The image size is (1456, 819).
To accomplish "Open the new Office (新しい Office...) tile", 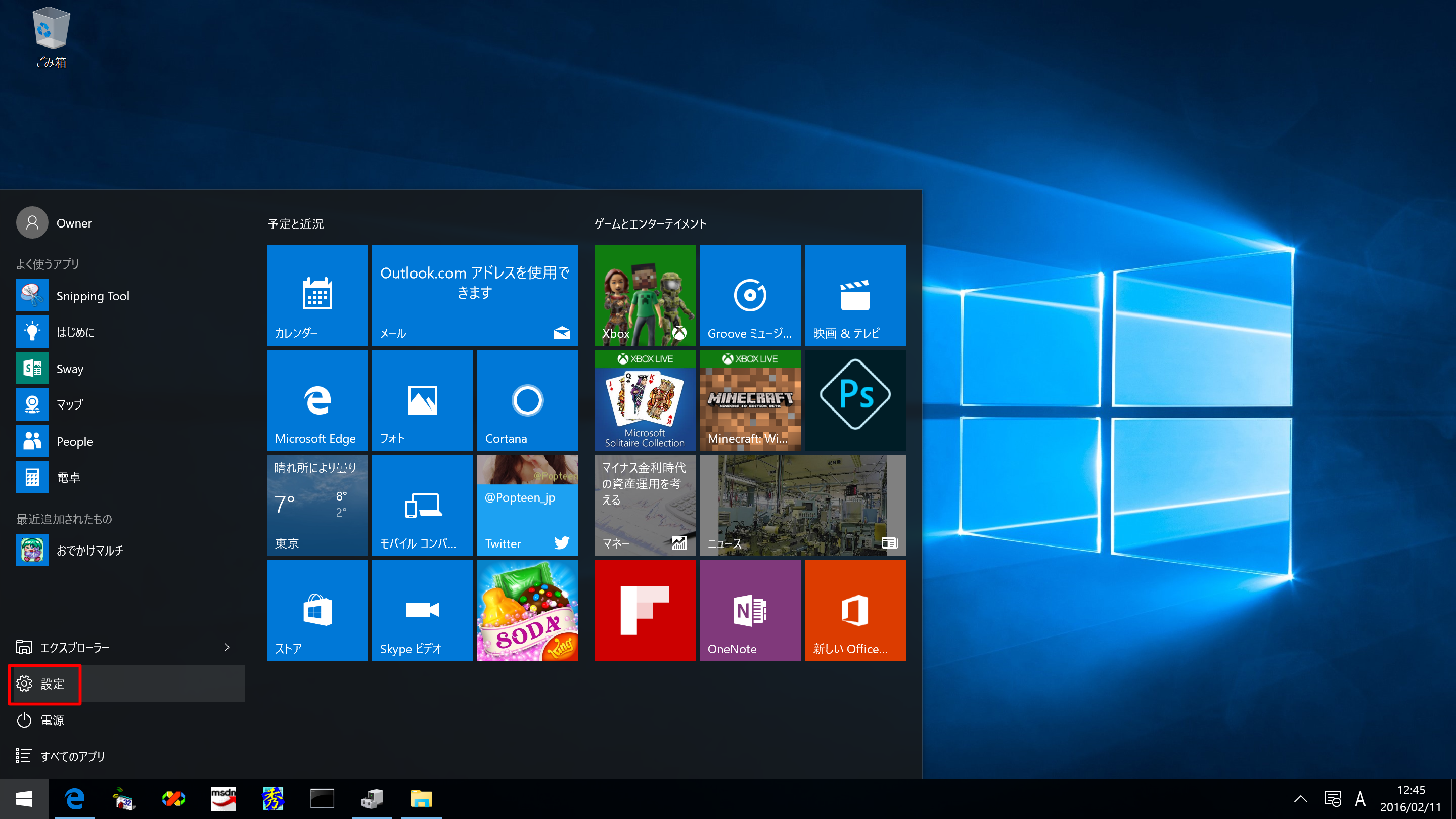I will pos(854,610).
